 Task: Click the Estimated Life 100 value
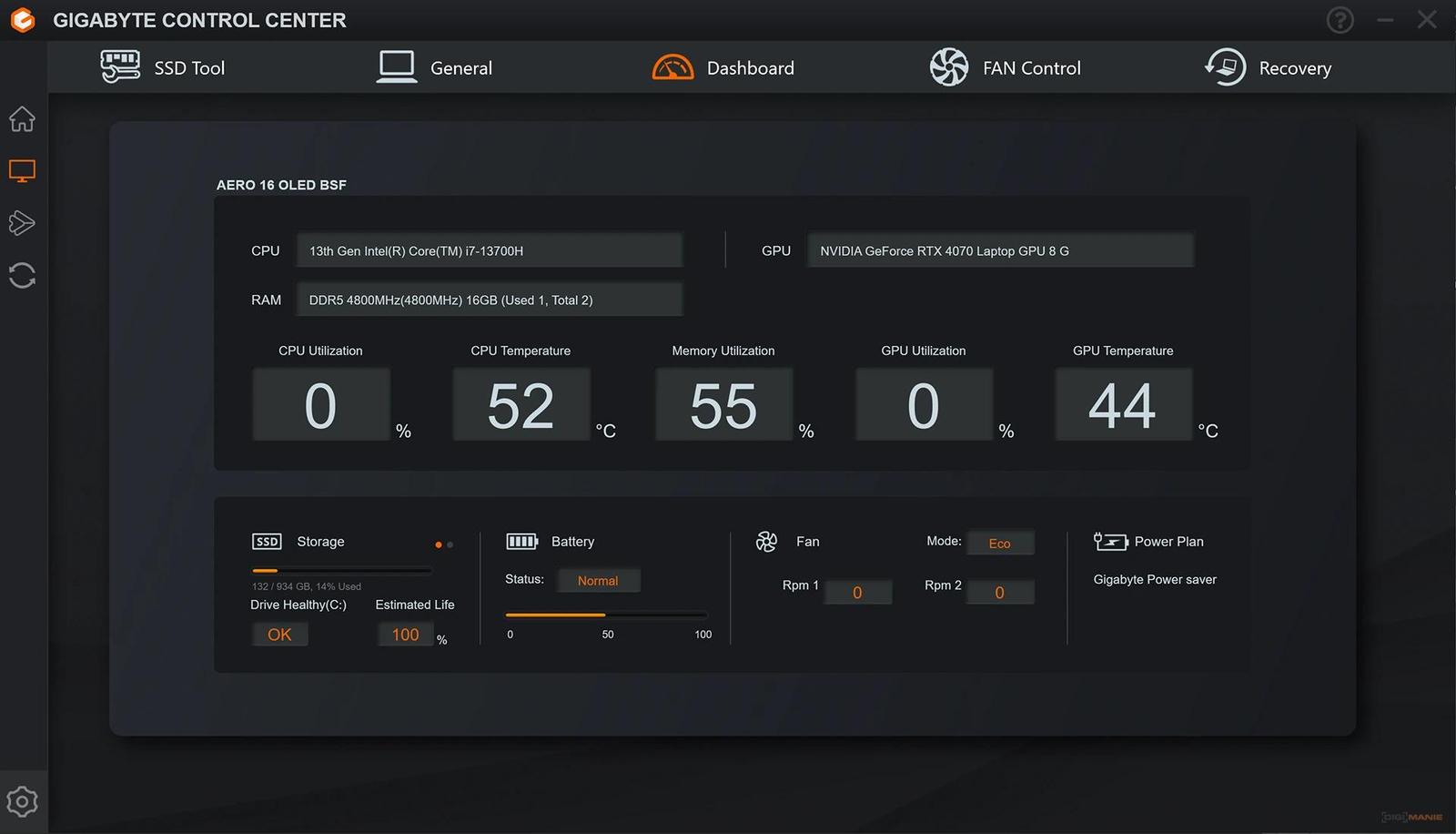pyautogui.click(x=404, y=634)
